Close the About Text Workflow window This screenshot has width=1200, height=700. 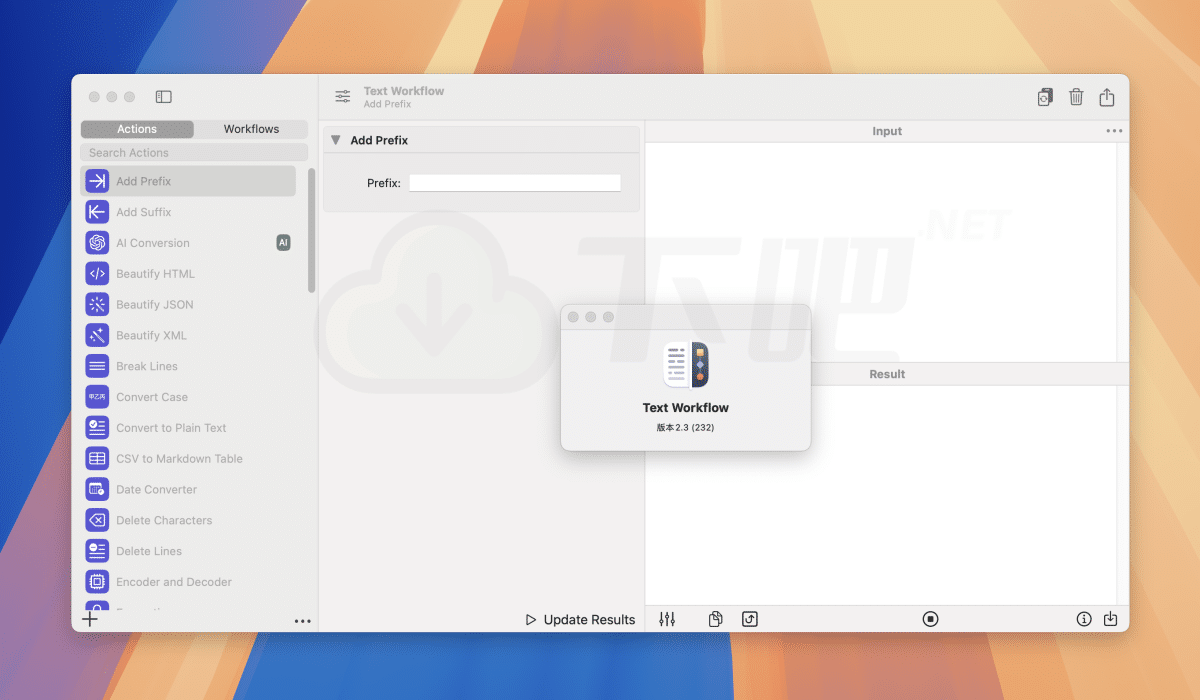(573, 317)
